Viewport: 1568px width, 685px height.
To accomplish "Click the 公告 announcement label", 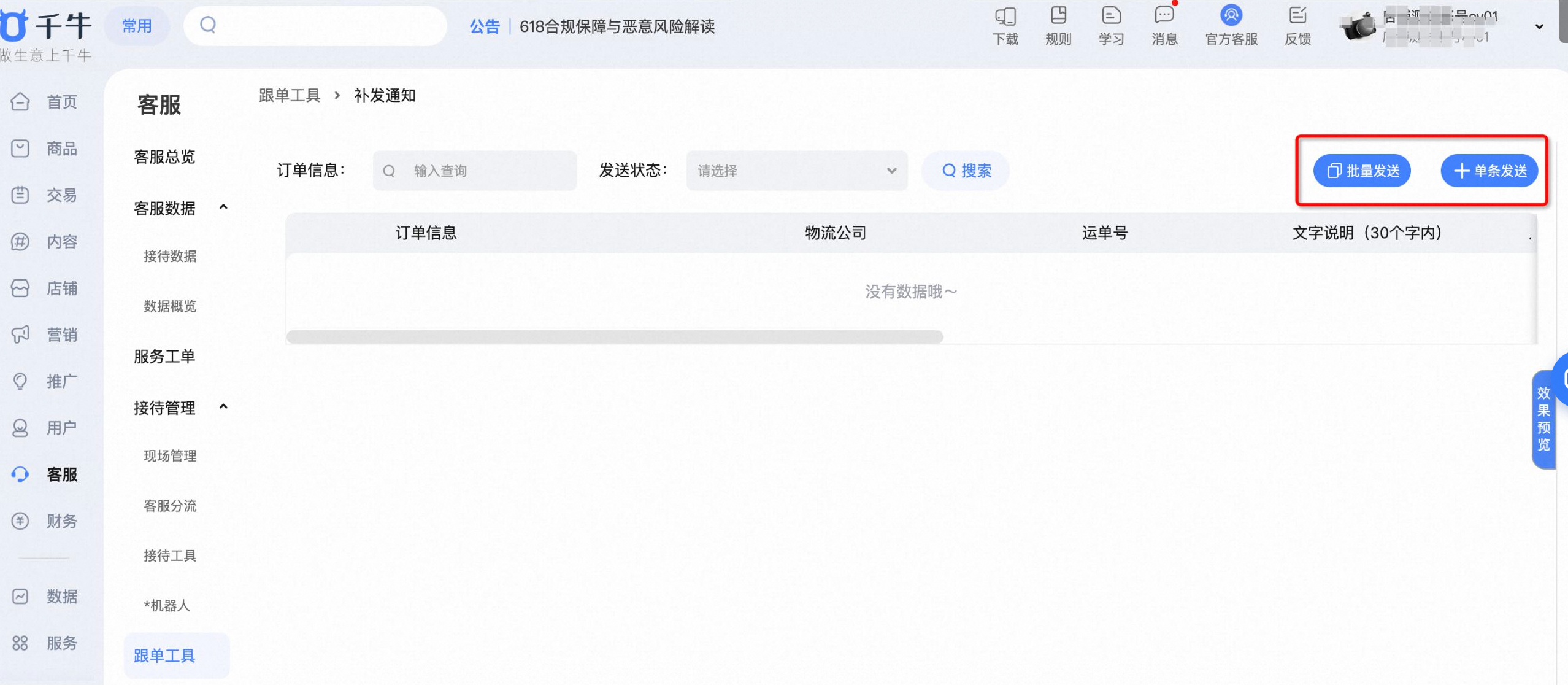I will click(485, 26).
